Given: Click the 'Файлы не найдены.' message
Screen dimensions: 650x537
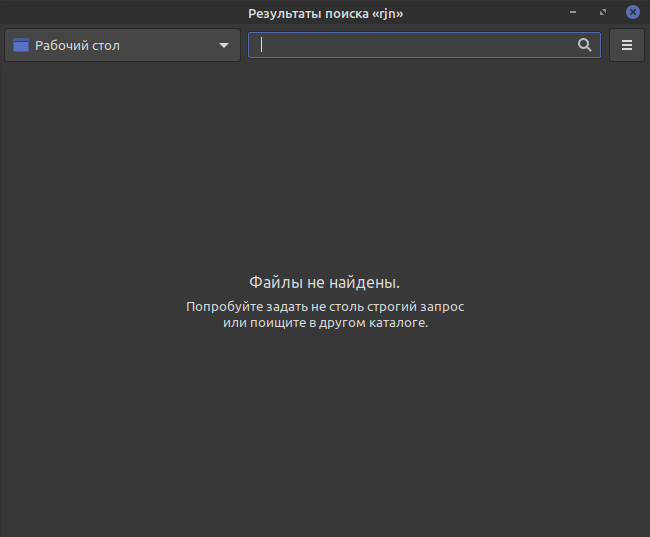Looking at the screenshot, I should click(x=325, y=282).
